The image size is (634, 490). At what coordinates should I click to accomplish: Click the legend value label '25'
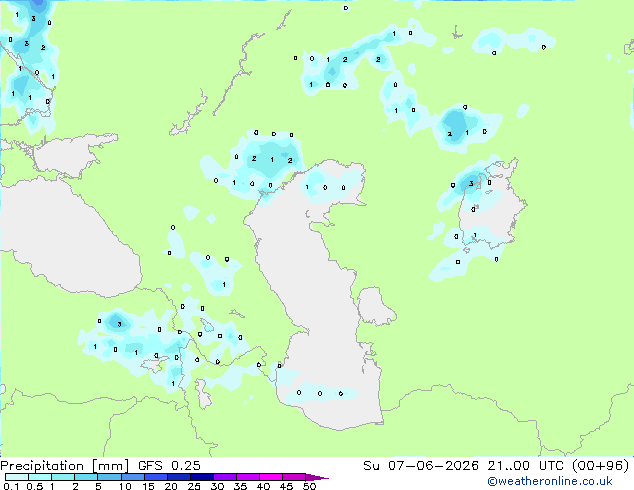pyautogui.click(x=194, y=486)
